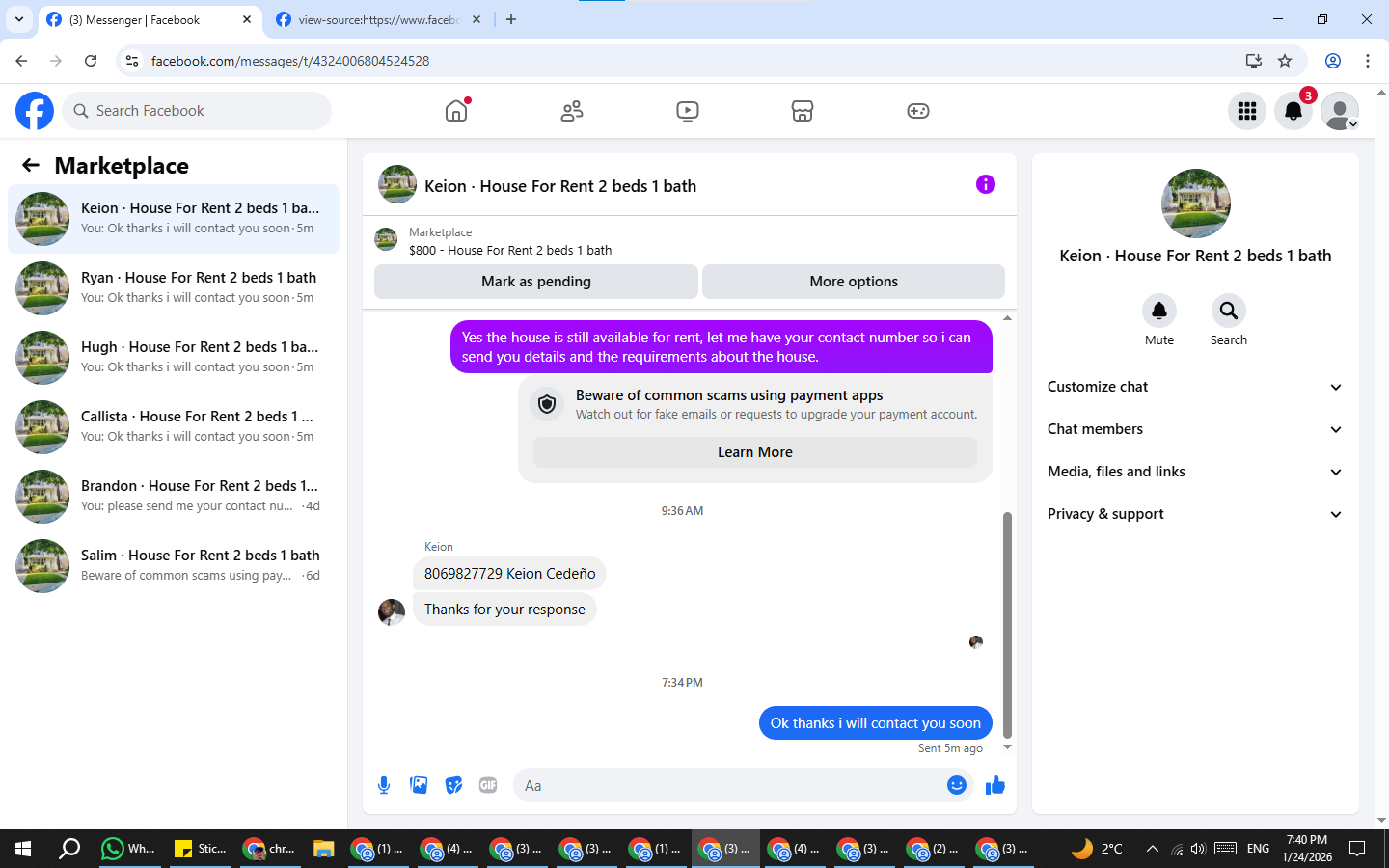Click the 'Thanks for your response' message

(504, 610)
